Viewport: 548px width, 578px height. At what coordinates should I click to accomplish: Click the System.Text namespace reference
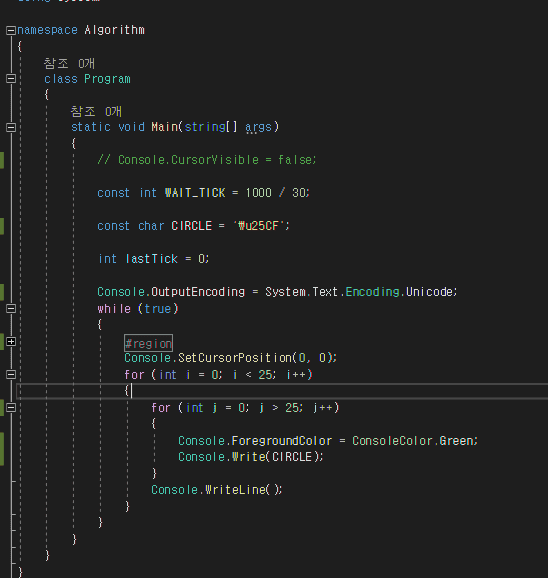tap(301, 292)
